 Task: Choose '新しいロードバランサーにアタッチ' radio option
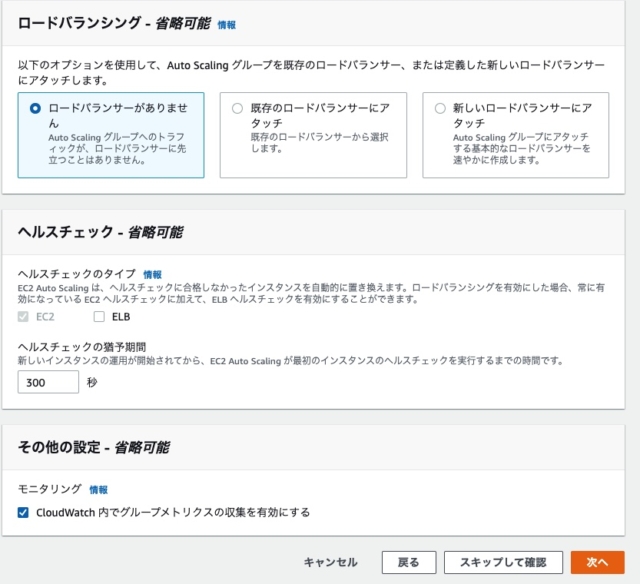pyautogui.click(x=440, y=109)
